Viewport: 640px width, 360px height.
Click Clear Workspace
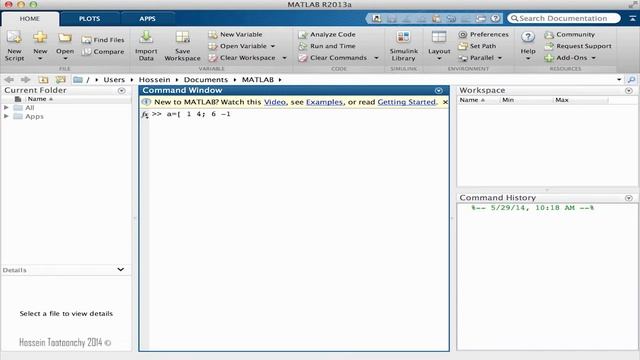(x=242, y=58)
